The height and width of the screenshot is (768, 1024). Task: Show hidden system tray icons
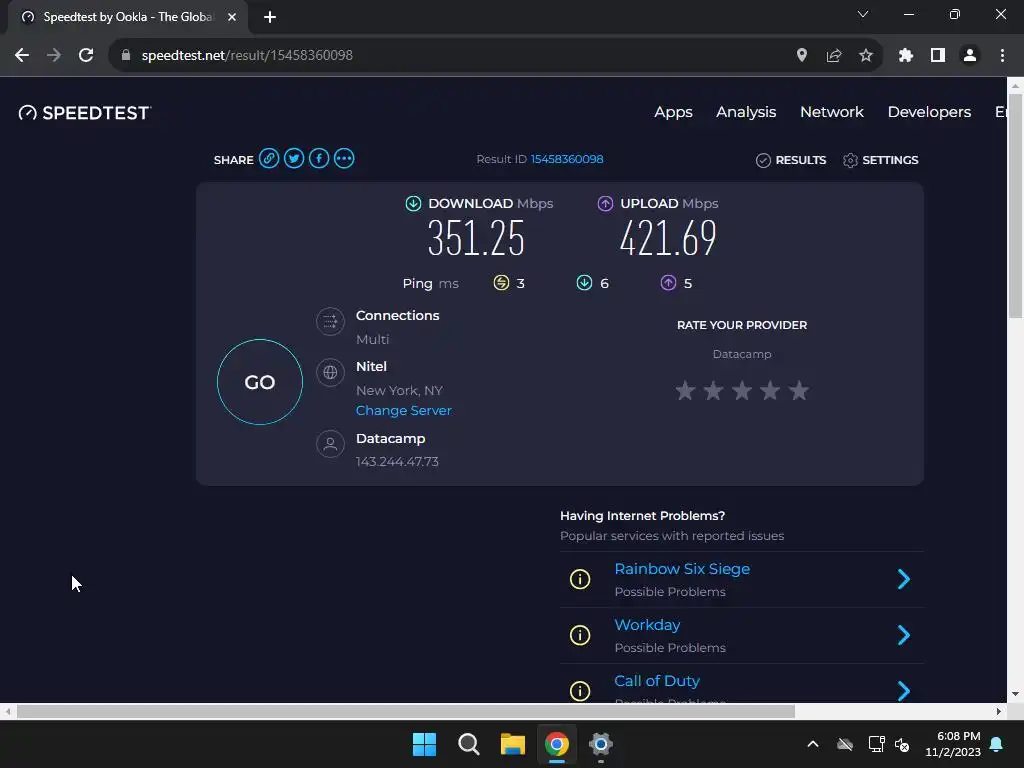[813, 744]
